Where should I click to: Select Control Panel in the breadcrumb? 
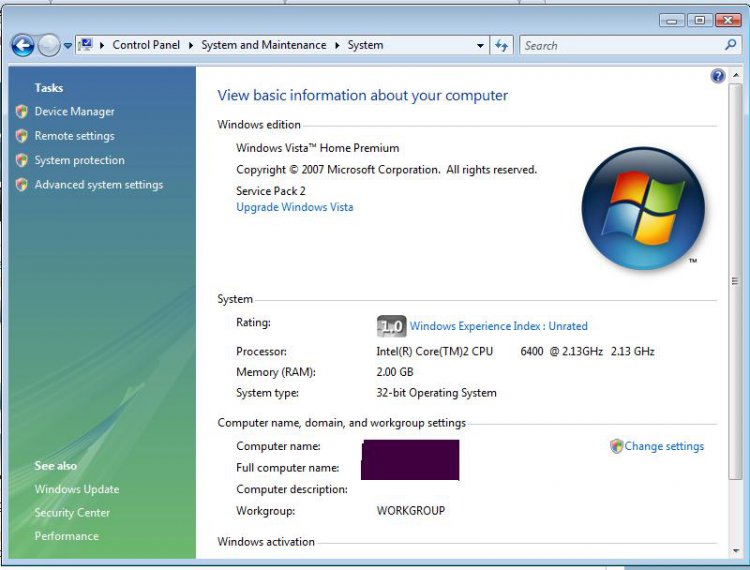(146, 45)
